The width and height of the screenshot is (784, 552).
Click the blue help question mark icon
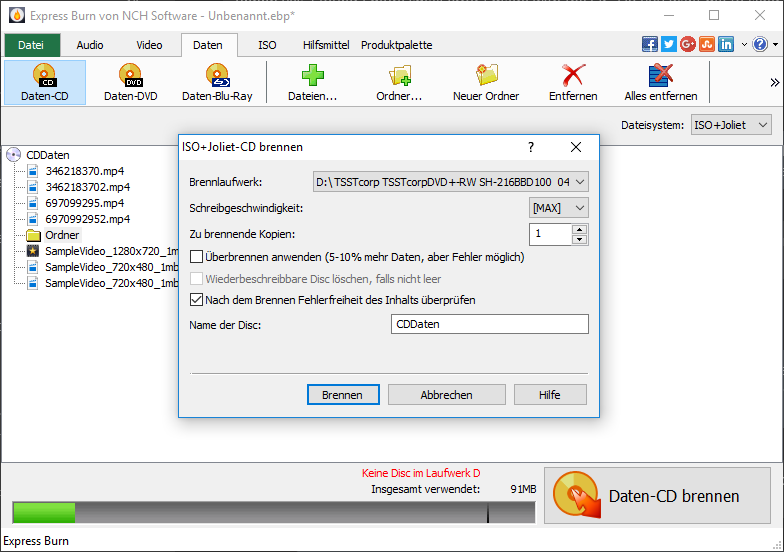760,44
